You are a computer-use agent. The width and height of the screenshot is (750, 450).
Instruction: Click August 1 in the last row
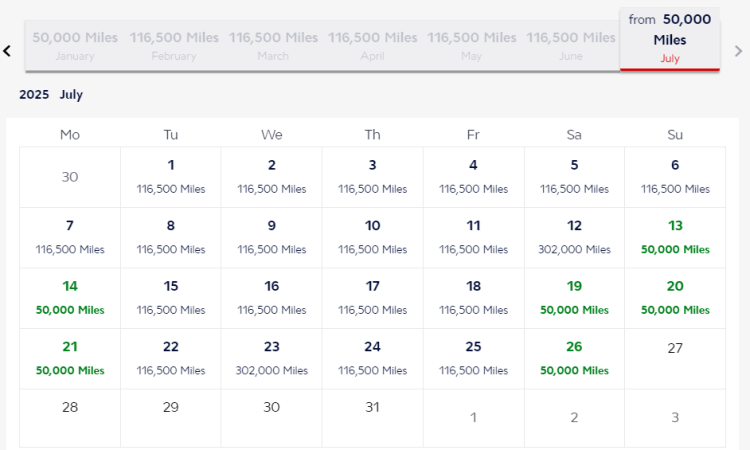[x=474, y=418]
